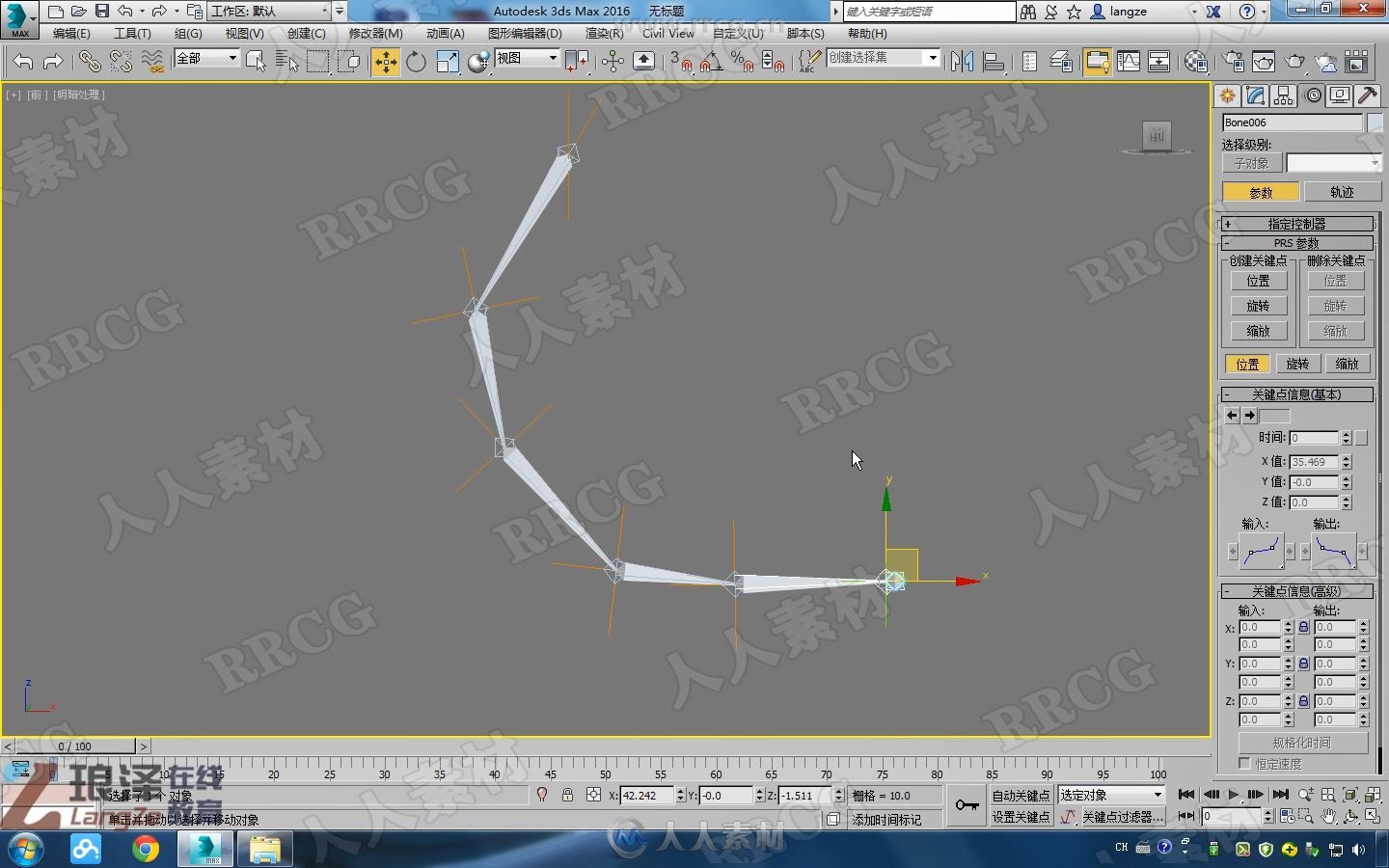Open the 选定对象 key filter dropdown
The image size is (1389, 868).
point(1111,795)
